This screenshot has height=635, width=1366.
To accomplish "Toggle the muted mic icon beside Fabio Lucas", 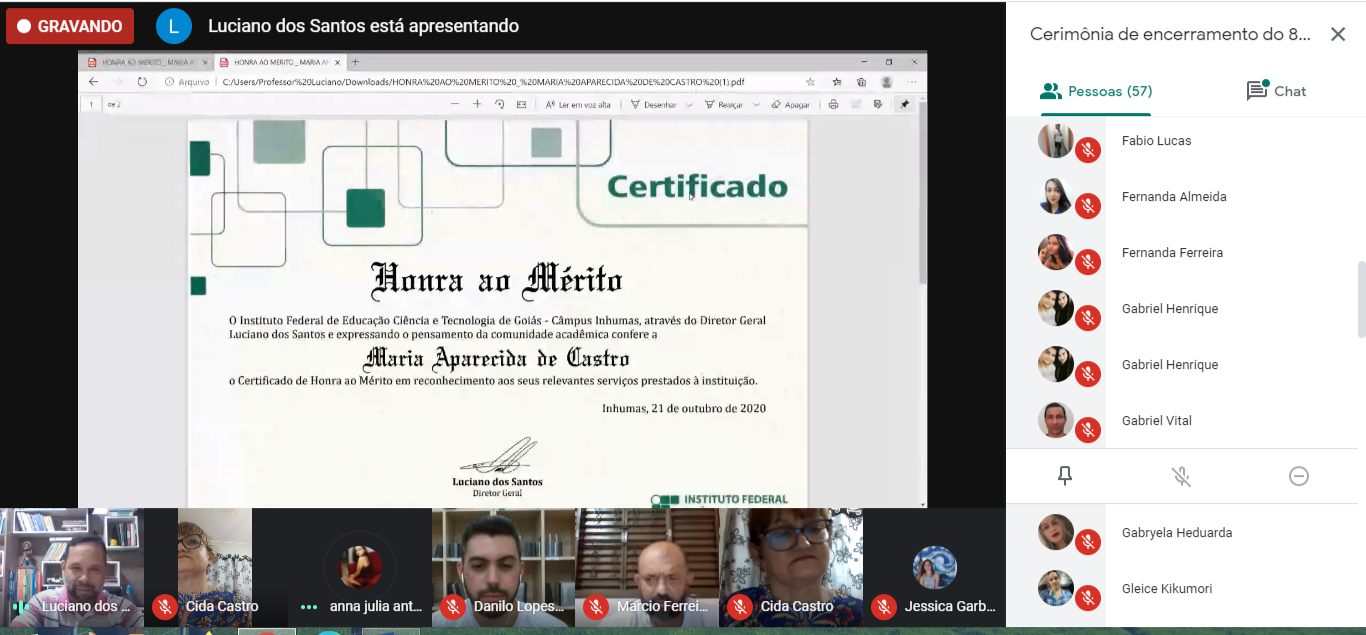I will (x=1088, y=151).
